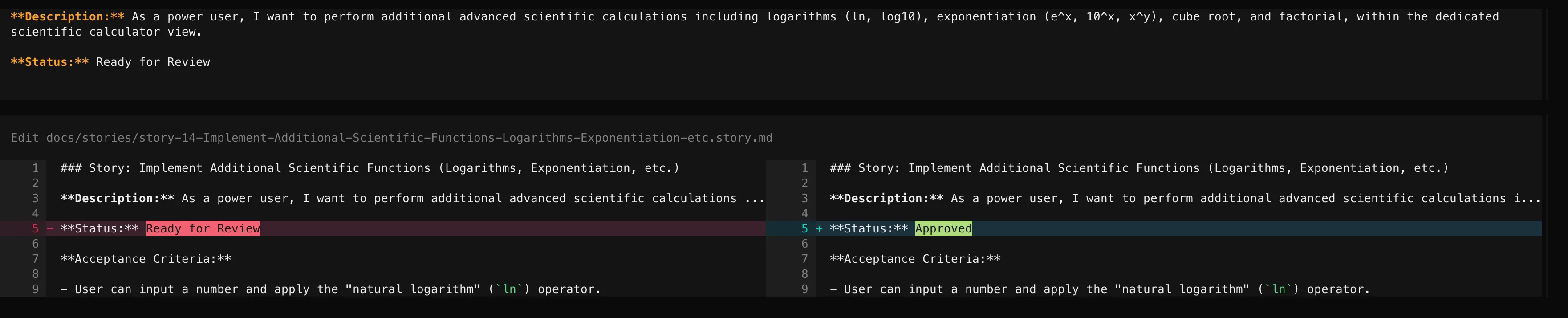Click line number 3 in right diff pane
Viewport: 1568px width, 318px height.
pos(804,199)
